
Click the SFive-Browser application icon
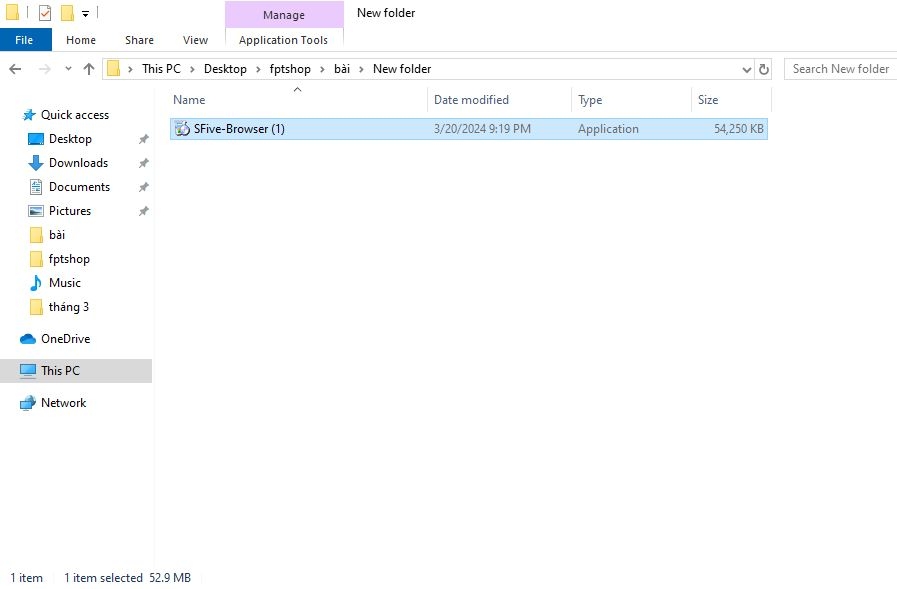(182, 129)
